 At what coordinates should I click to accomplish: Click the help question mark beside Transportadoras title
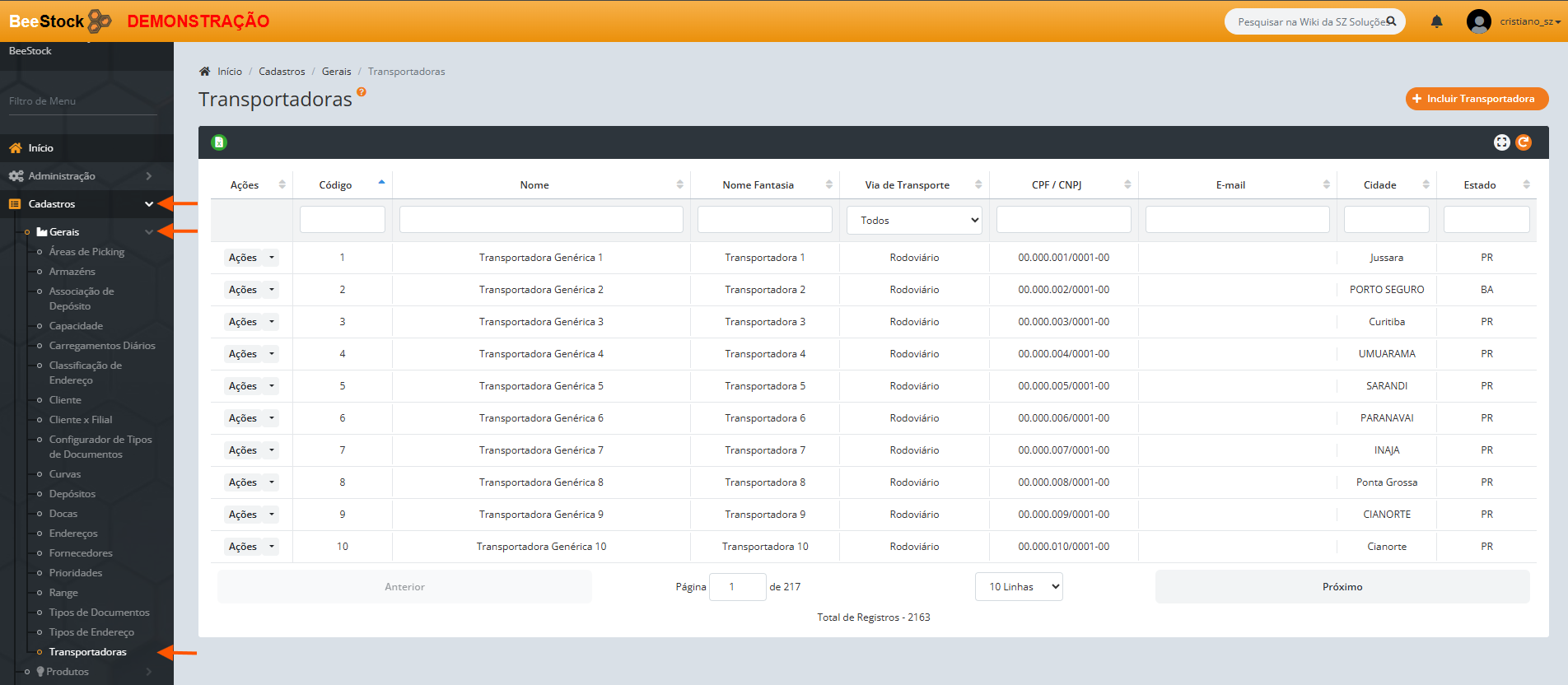click(362, 92)
